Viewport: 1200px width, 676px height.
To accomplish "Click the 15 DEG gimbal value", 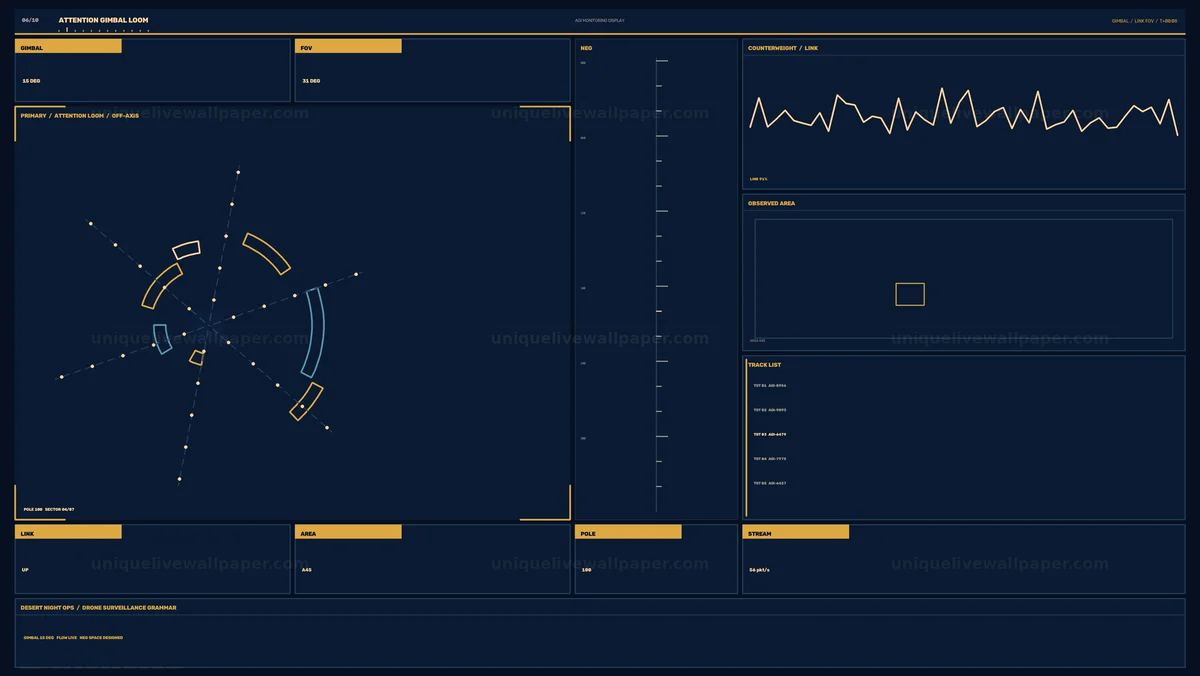I will tap(31, 81).
